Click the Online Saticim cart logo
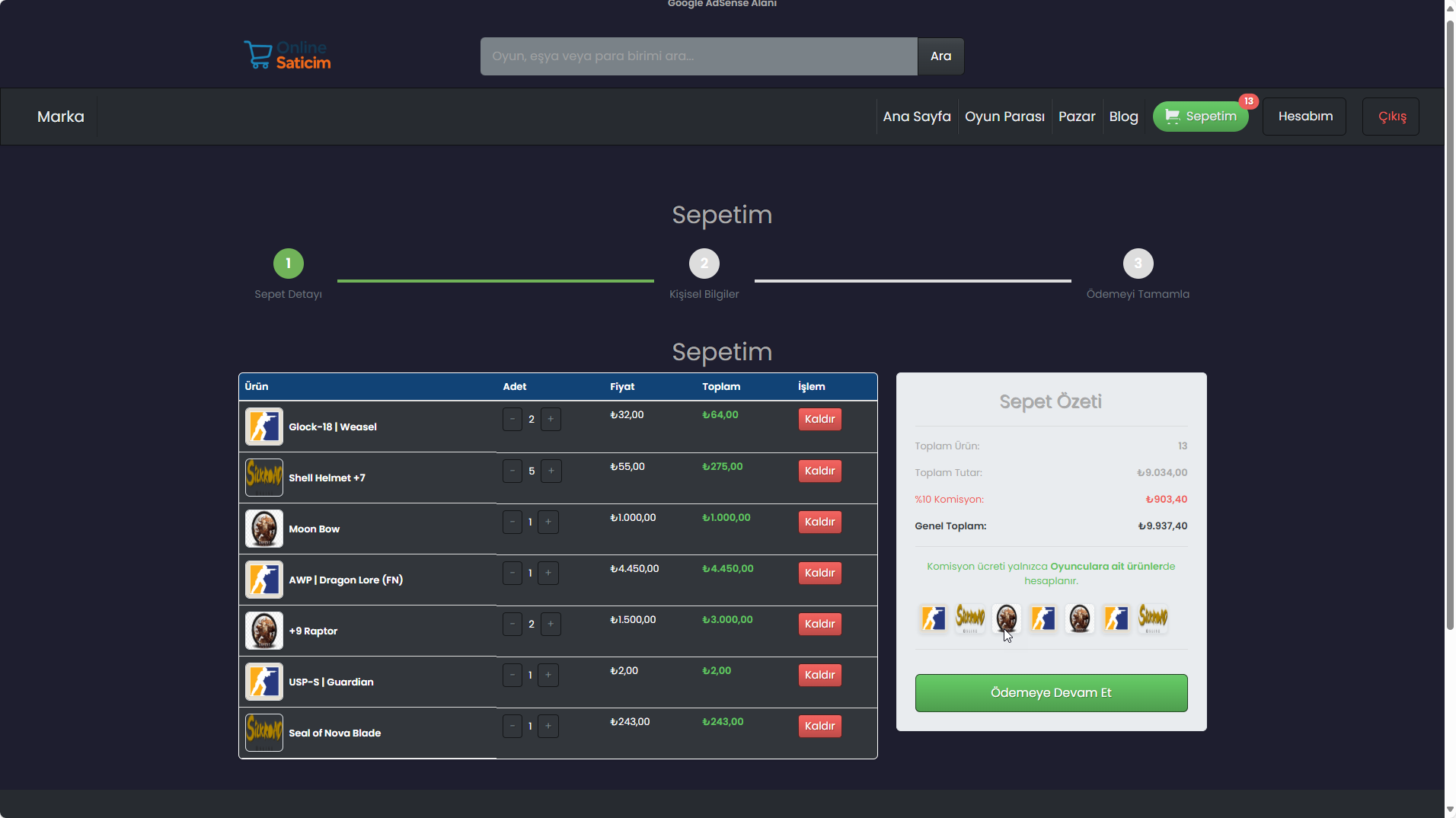 click(287, 55)
